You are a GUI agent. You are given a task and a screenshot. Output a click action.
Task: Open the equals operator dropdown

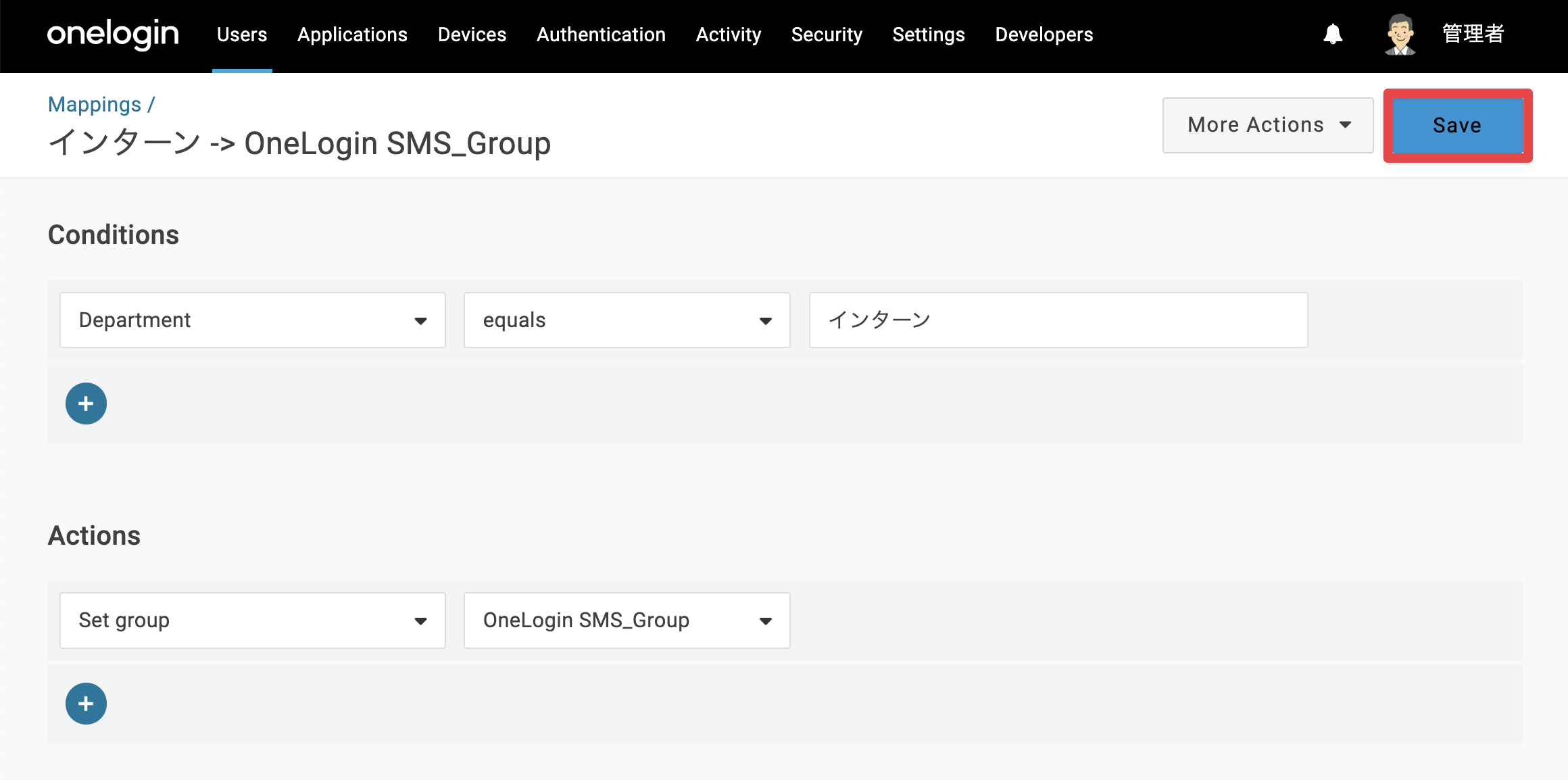tap(627, 320)
